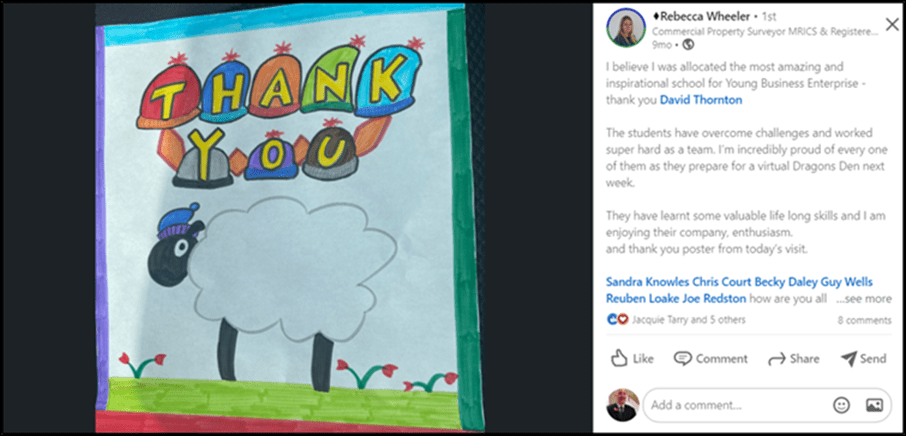Screen dimensions: 906x436
Task: Click the globe visibility icon
Action: point(688,44)
